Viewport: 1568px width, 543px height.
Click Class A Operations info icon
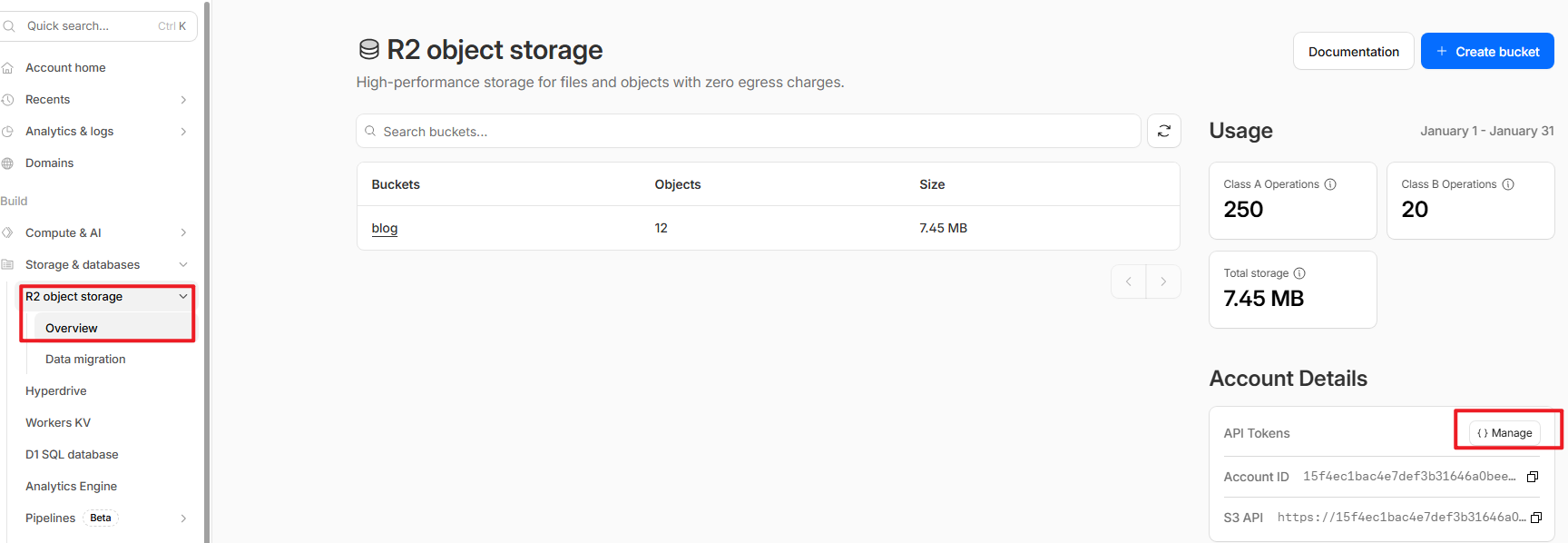pyautogui.click(x=1330, y=184)
